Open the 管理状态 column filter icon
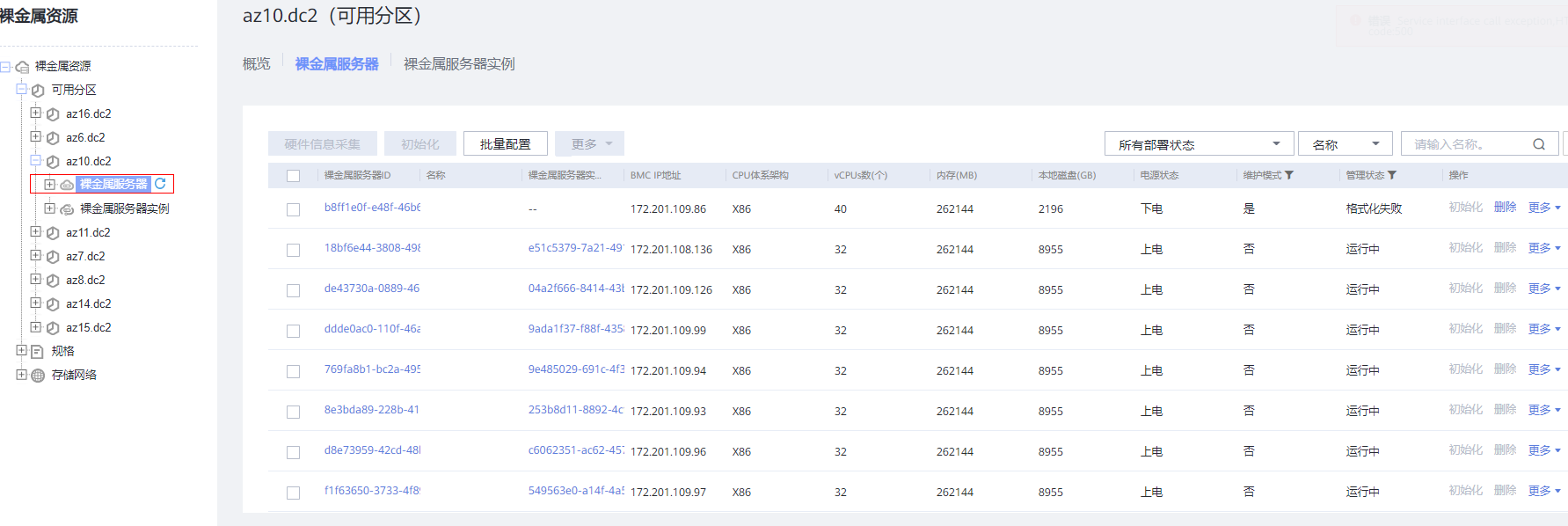Viewport: 1568px width, 526px height. coord(1392,175)
